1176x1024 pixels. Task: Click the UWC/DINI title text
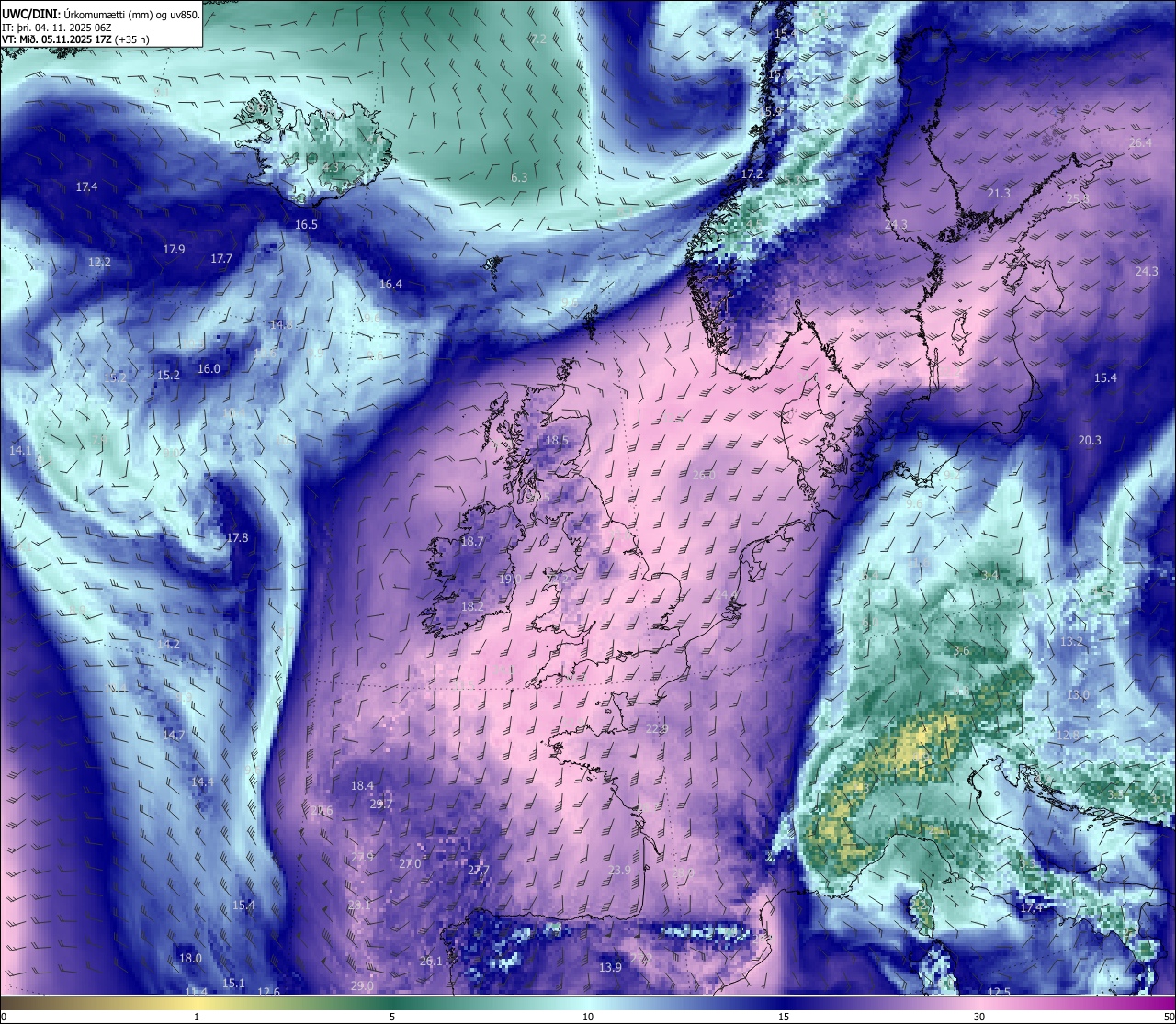(29, 14)
